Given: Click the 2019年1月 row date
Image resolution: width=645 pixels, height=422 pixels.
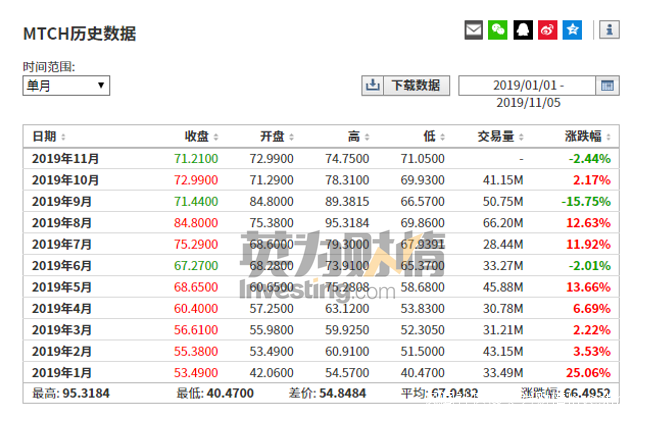Looking at the screenshot, I should [x=62, y=373].
